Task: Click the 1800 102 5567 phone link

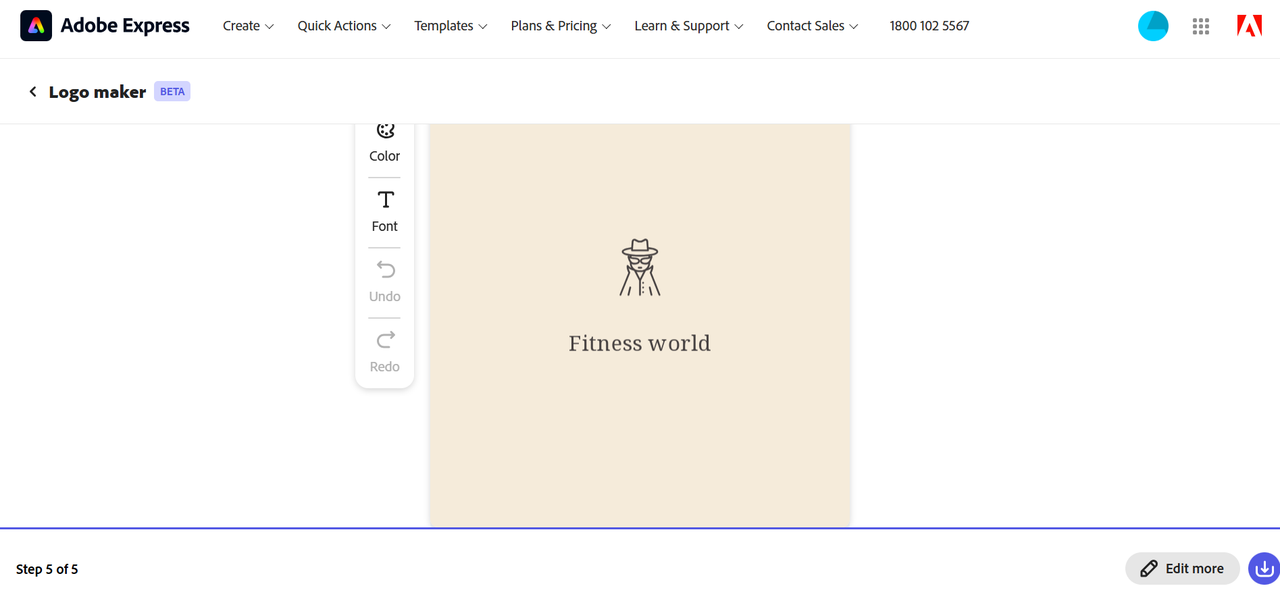Action: [x=929, y=26]
